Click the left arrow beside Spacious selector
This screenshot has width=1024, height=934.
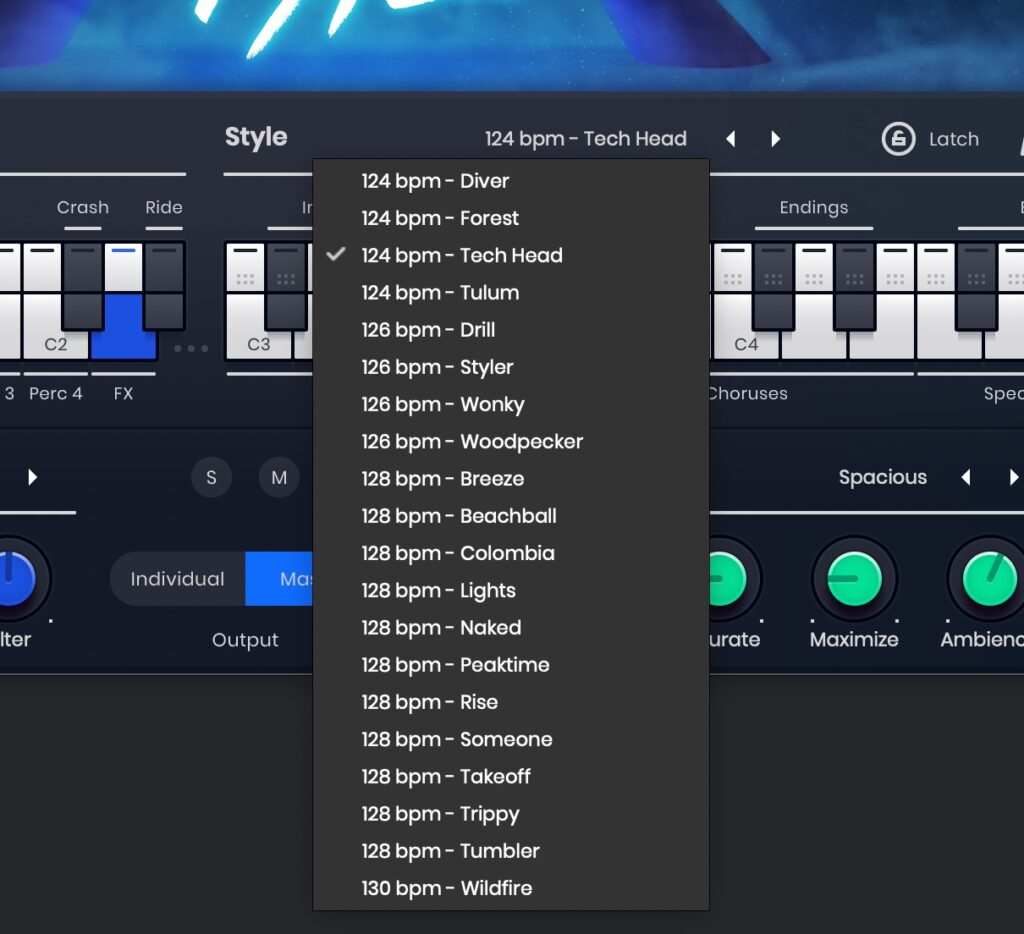[x=965, y=477]
